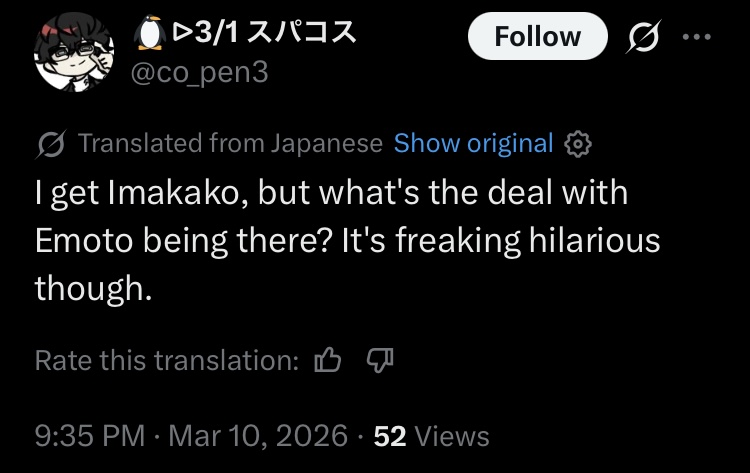Screen dimensions: 750x473
Task: Open the co_pen3 profile avatar
Action: click(x=74, y=52)
